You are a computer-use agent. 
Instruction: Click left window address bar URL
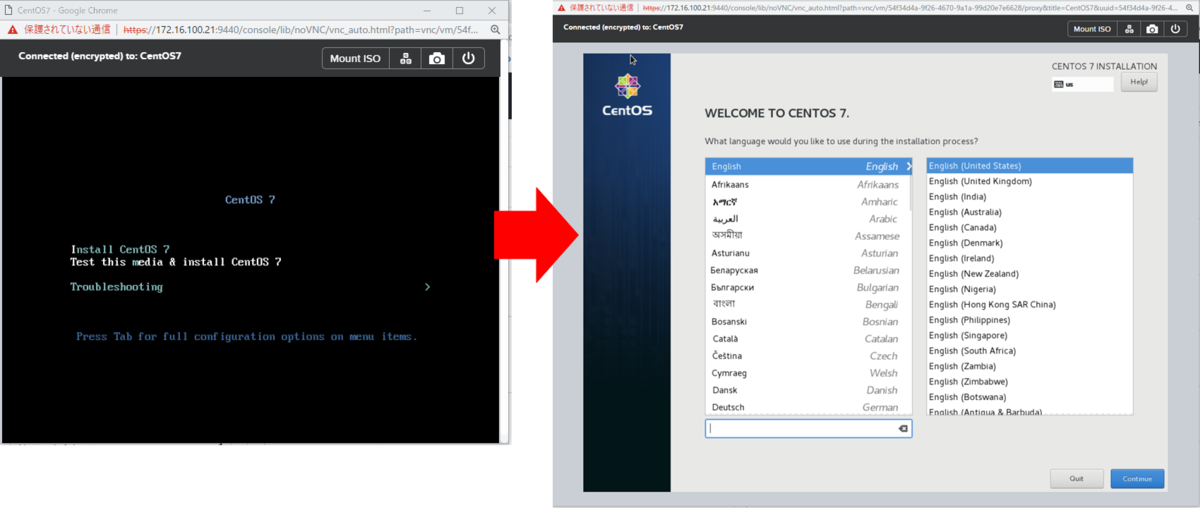[302, 30]
